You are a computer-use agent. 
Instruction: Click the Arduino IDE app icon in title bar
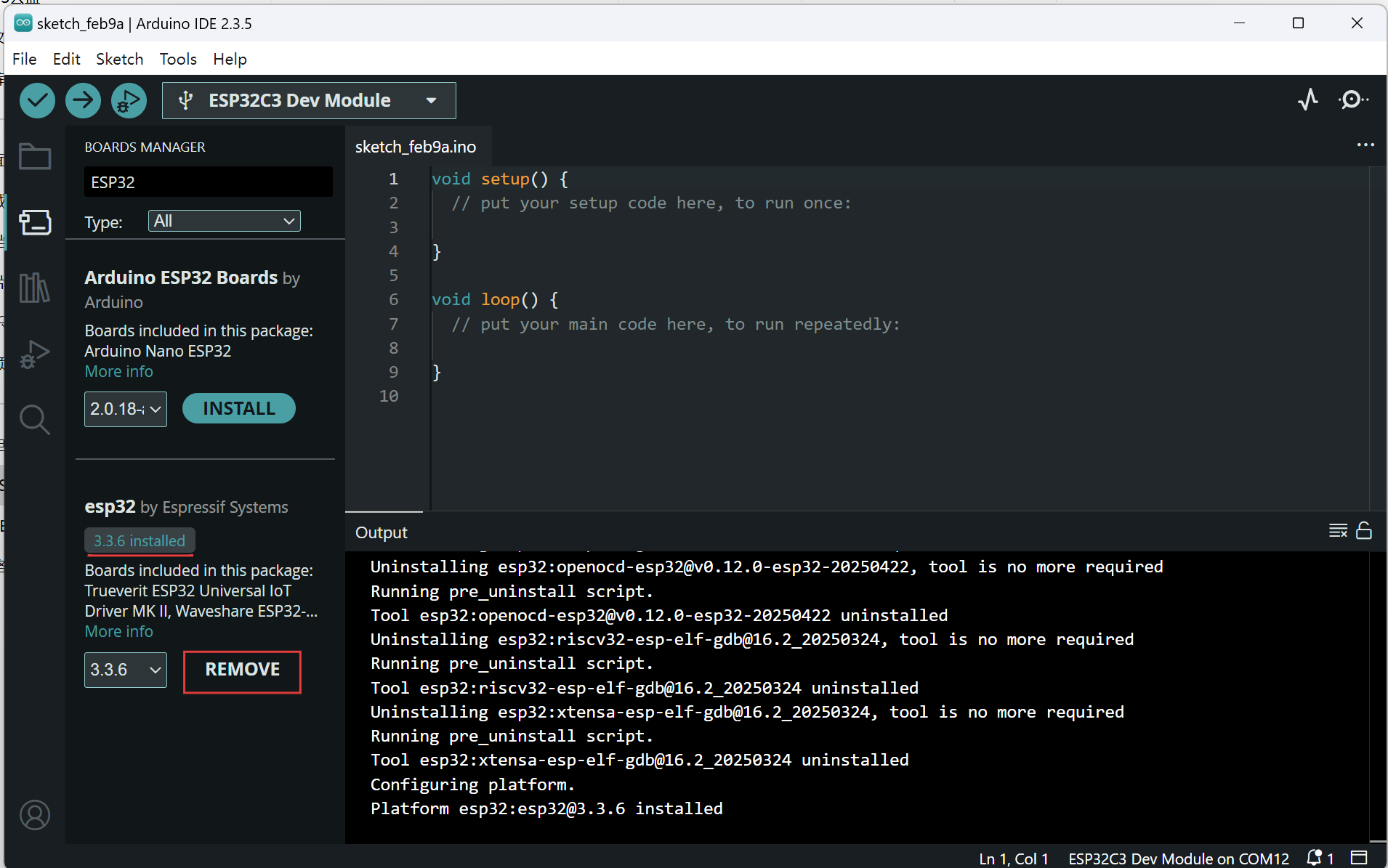coord(23,23)
